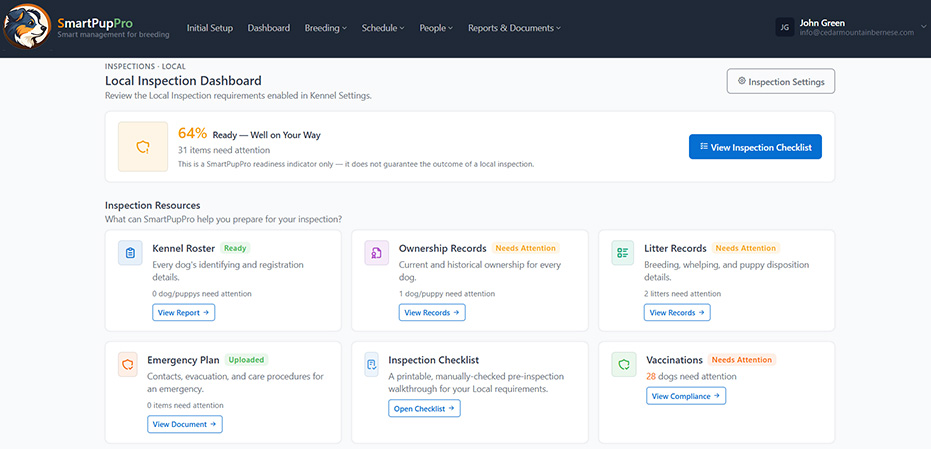Click View Document under Emergency Plan
This screenshot has width=931, height=449.
(x=185, y=424)
